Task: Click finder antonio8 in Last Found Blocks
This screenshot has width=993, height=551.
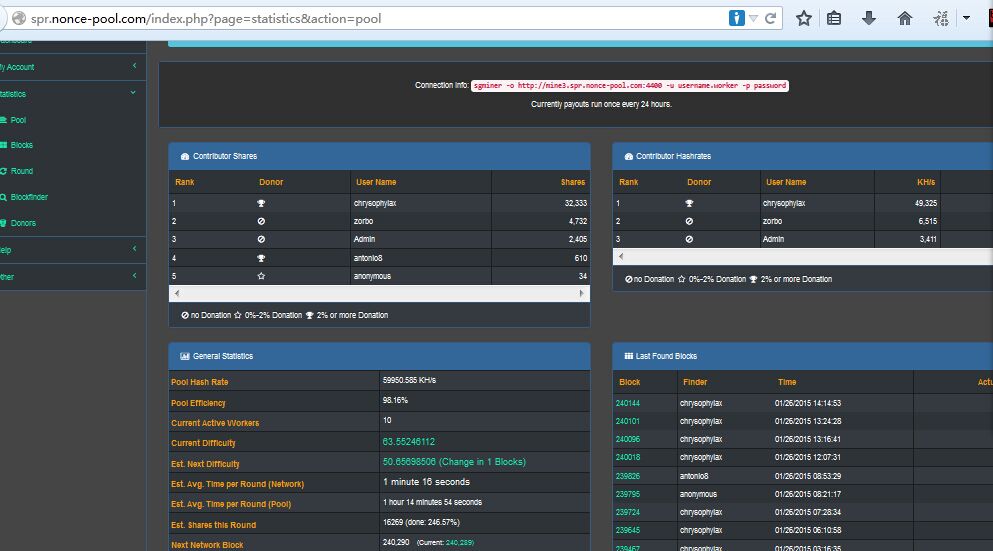Action: (694, 476)
